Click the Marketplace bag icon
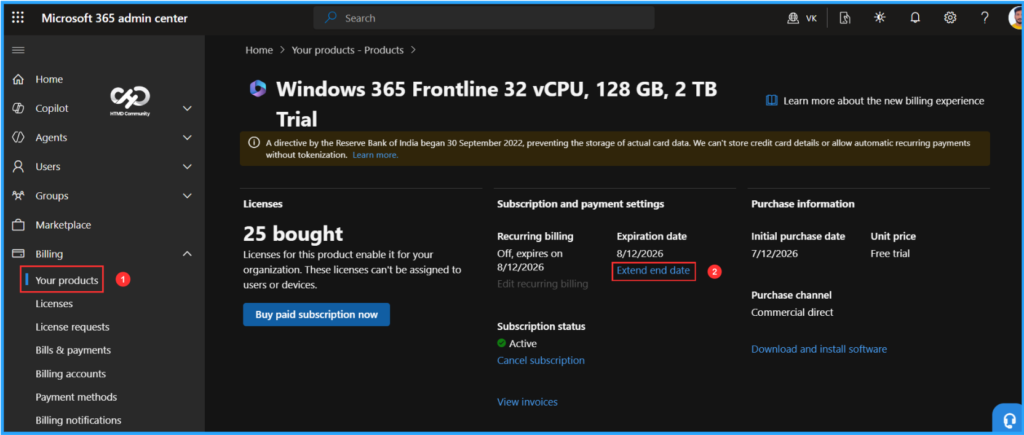This screenshot has width=1024, height=435. pos(18,225)
